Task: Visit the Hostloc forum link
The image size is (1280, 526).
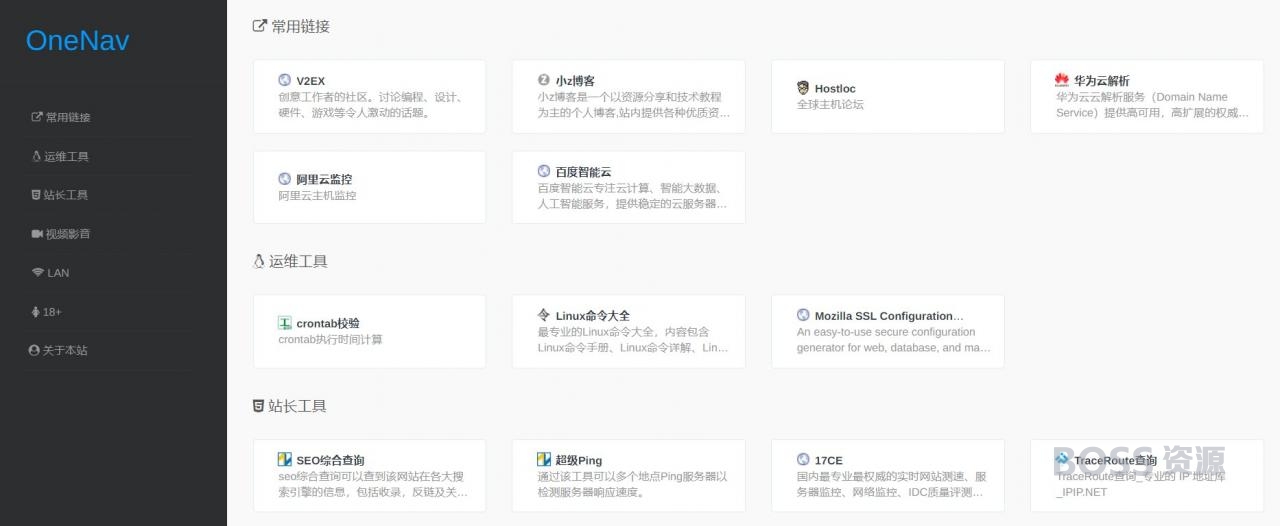Action: tap(835, 89)
